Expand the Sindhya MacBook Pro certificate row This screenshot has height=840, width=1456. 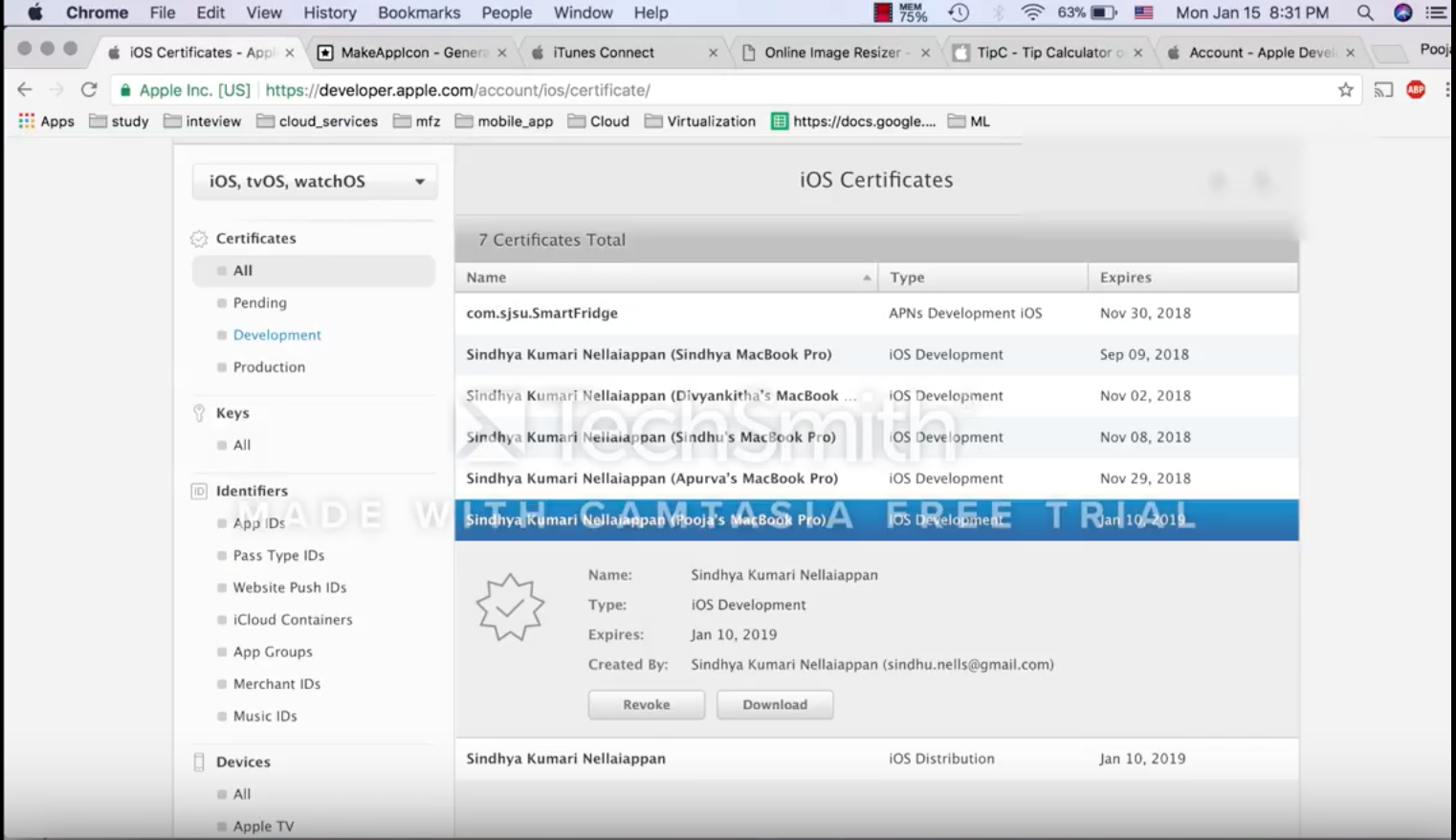[876, 354]
